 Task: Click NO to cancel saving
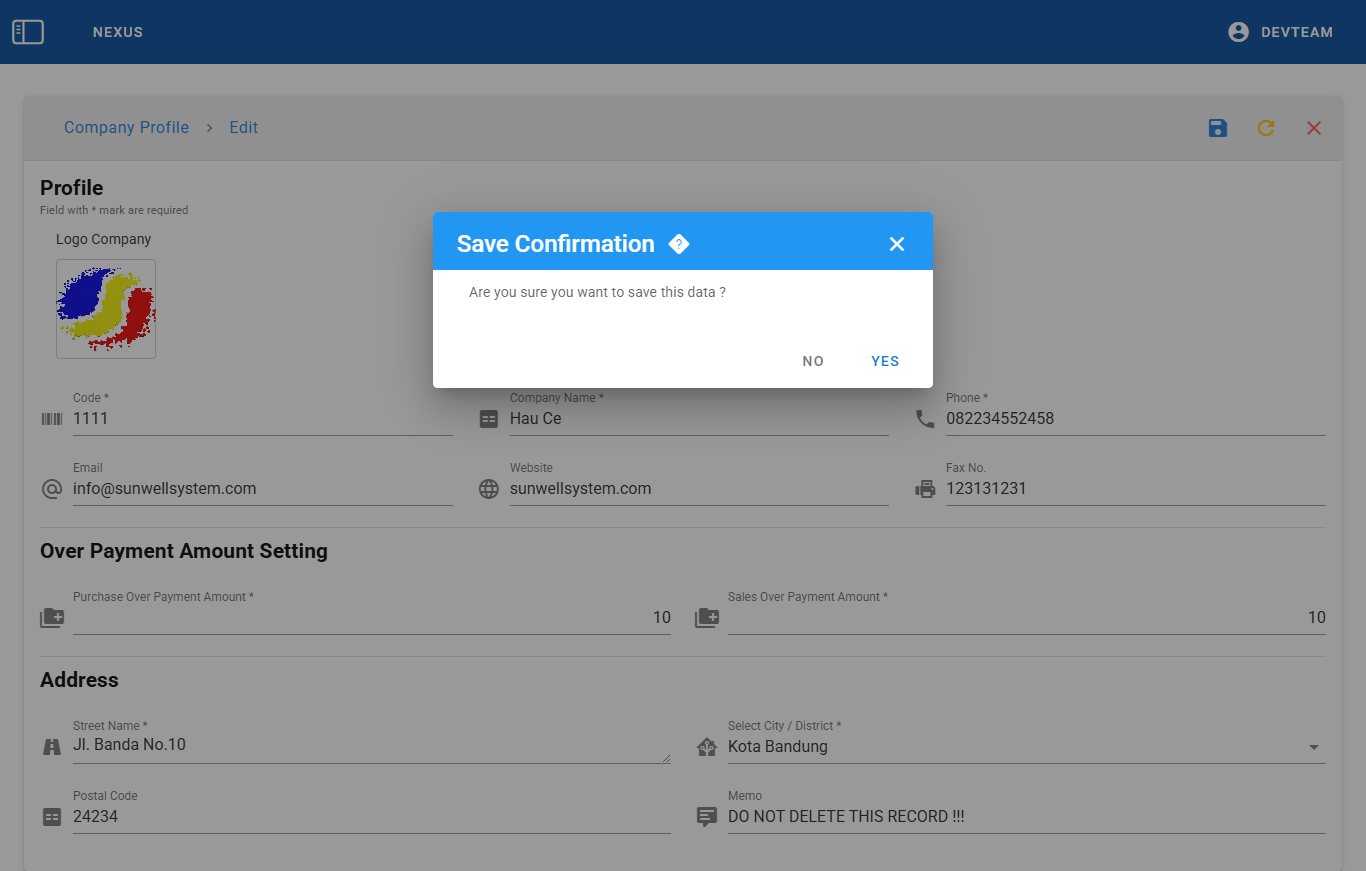[x=813, y=361]
